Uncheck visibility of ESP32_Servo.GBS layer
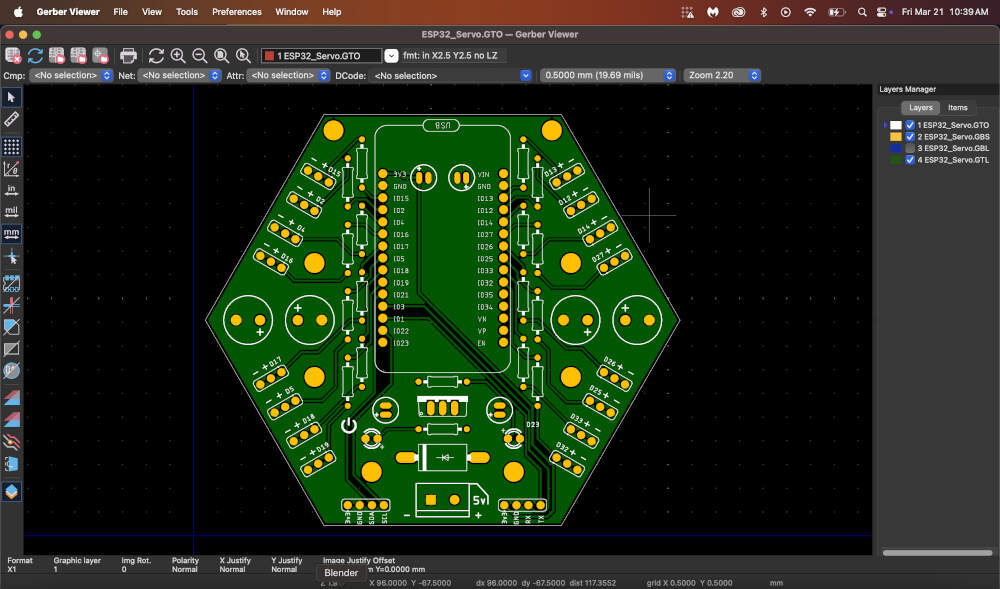 pos(910,136)
